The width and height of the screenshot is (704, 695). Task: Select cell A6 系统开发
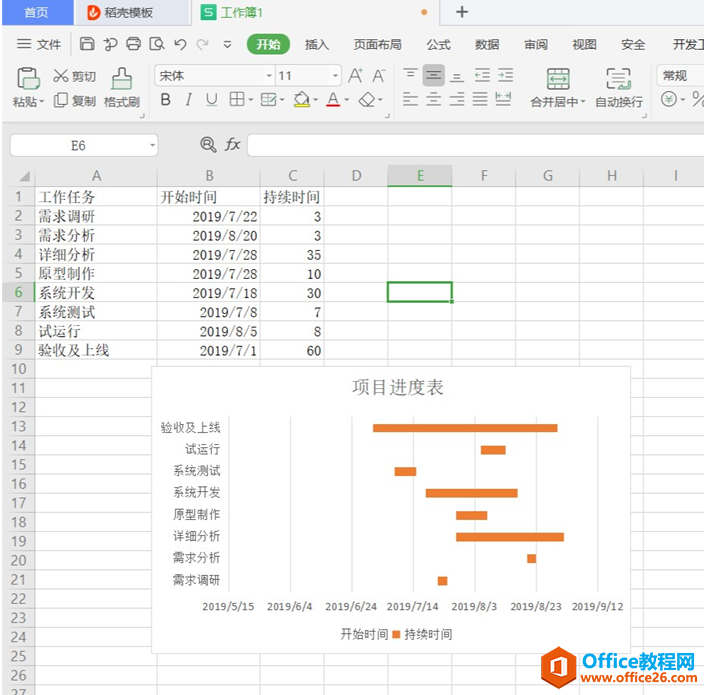click(x=96, y=293)
